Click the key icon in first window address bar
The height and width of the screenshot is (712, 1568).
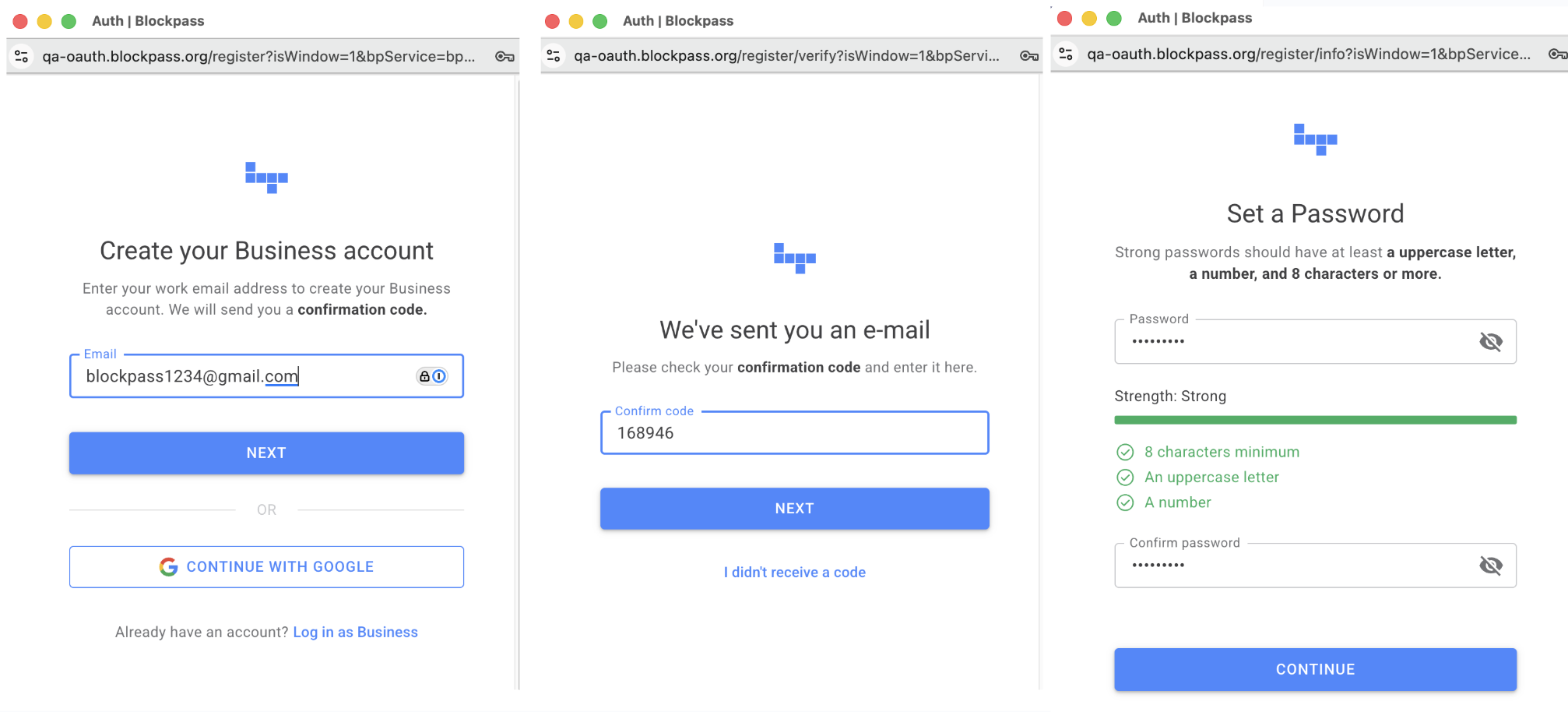[x=505, y=56]
